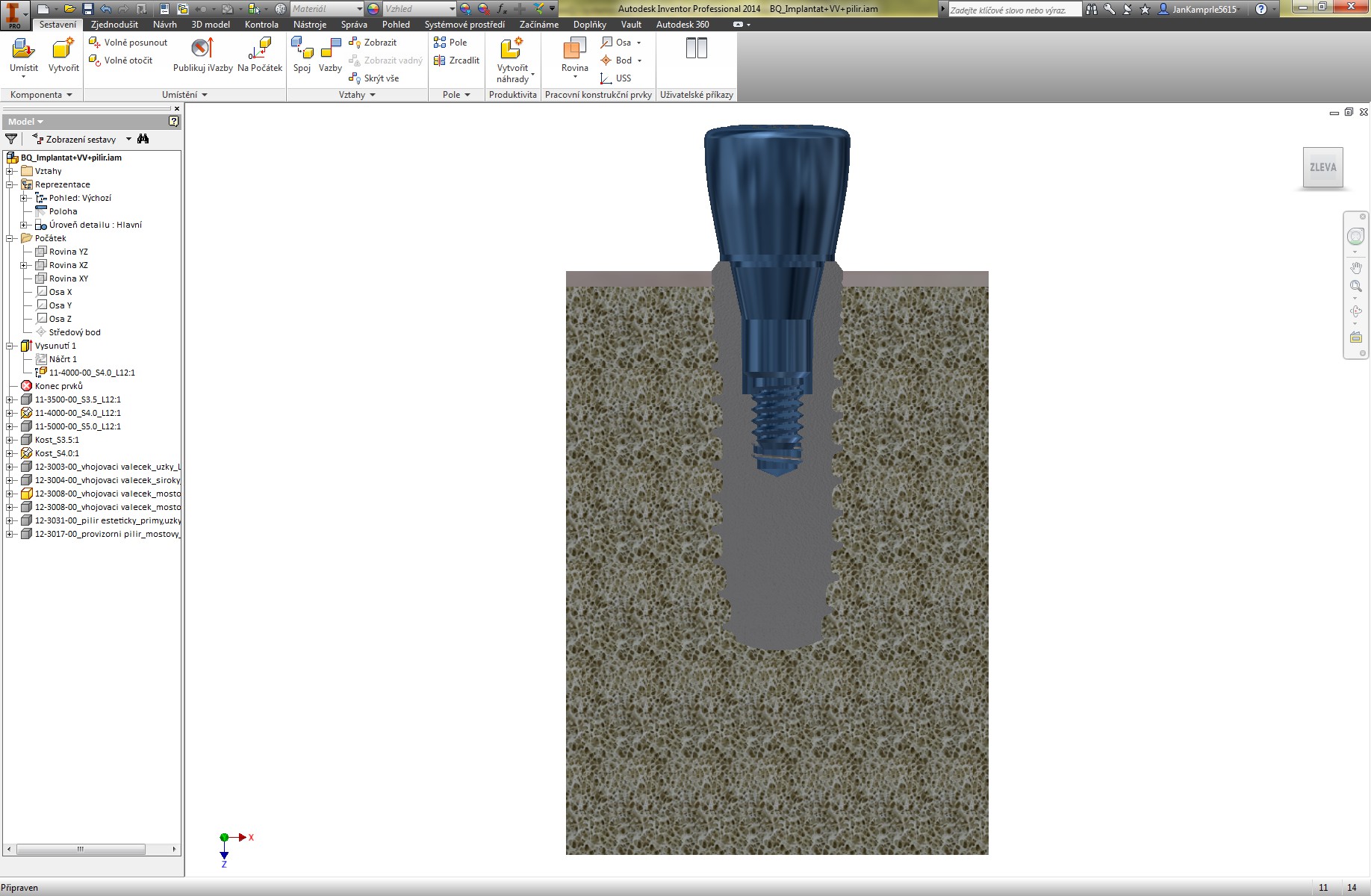Viewport: 1371px width, 896px height.
Task: Open the Pohled ribbon tab
Action: pos(396,25)
